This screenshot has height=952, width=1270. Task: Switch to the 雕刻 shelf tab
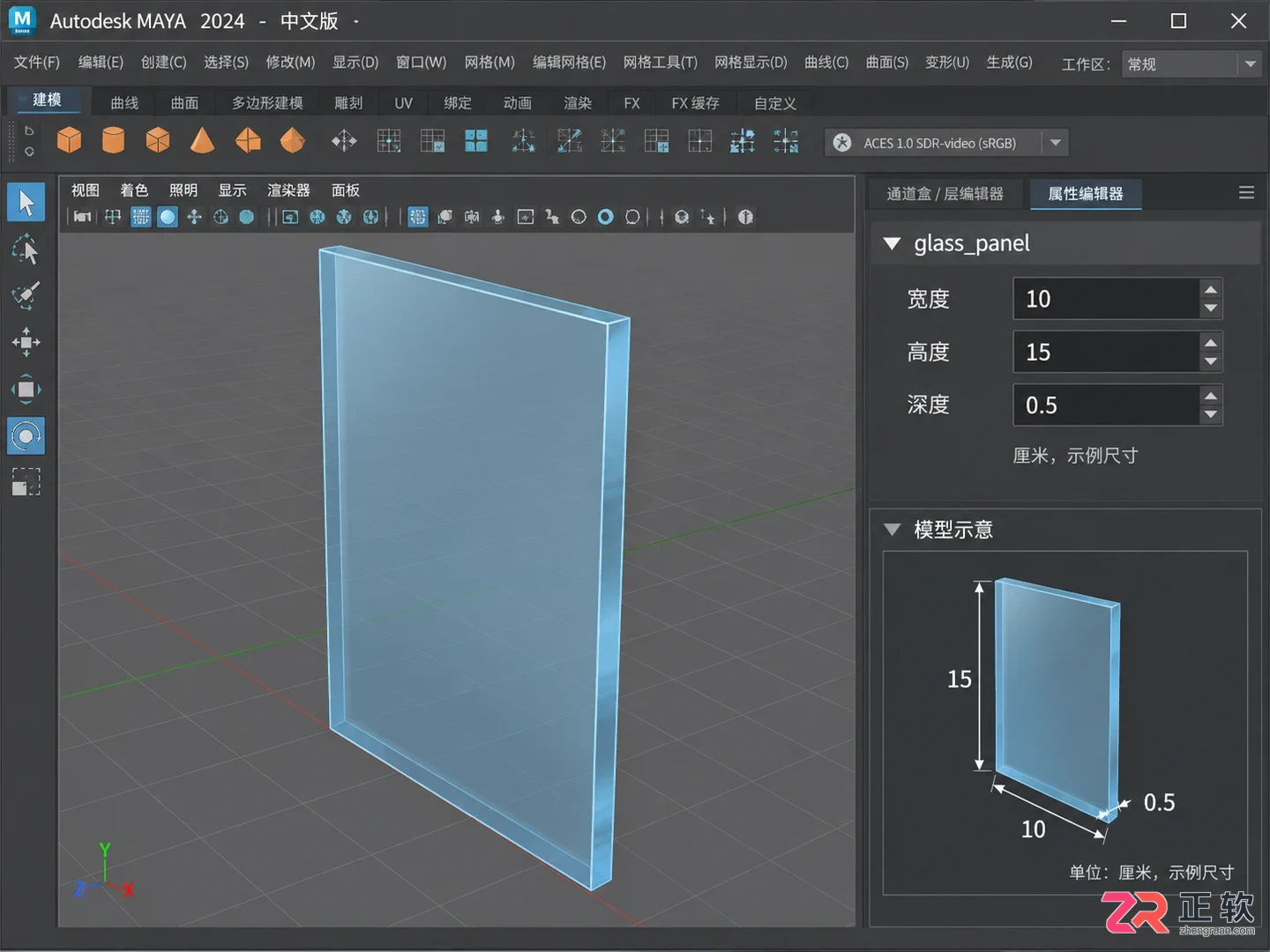pyautogui.click(x=348, y=103)
